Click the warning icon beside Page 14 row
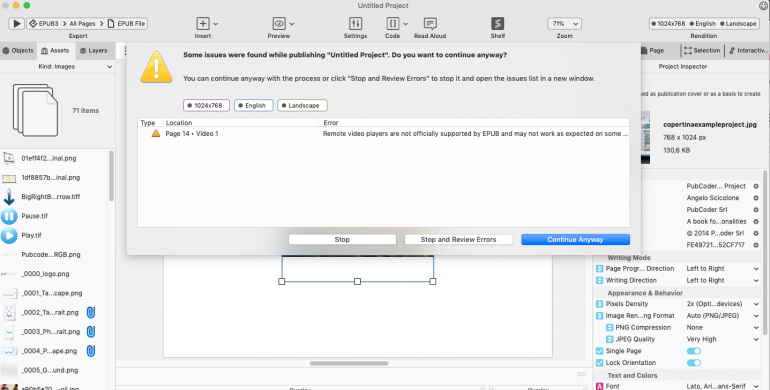 [x=156, y=134]
